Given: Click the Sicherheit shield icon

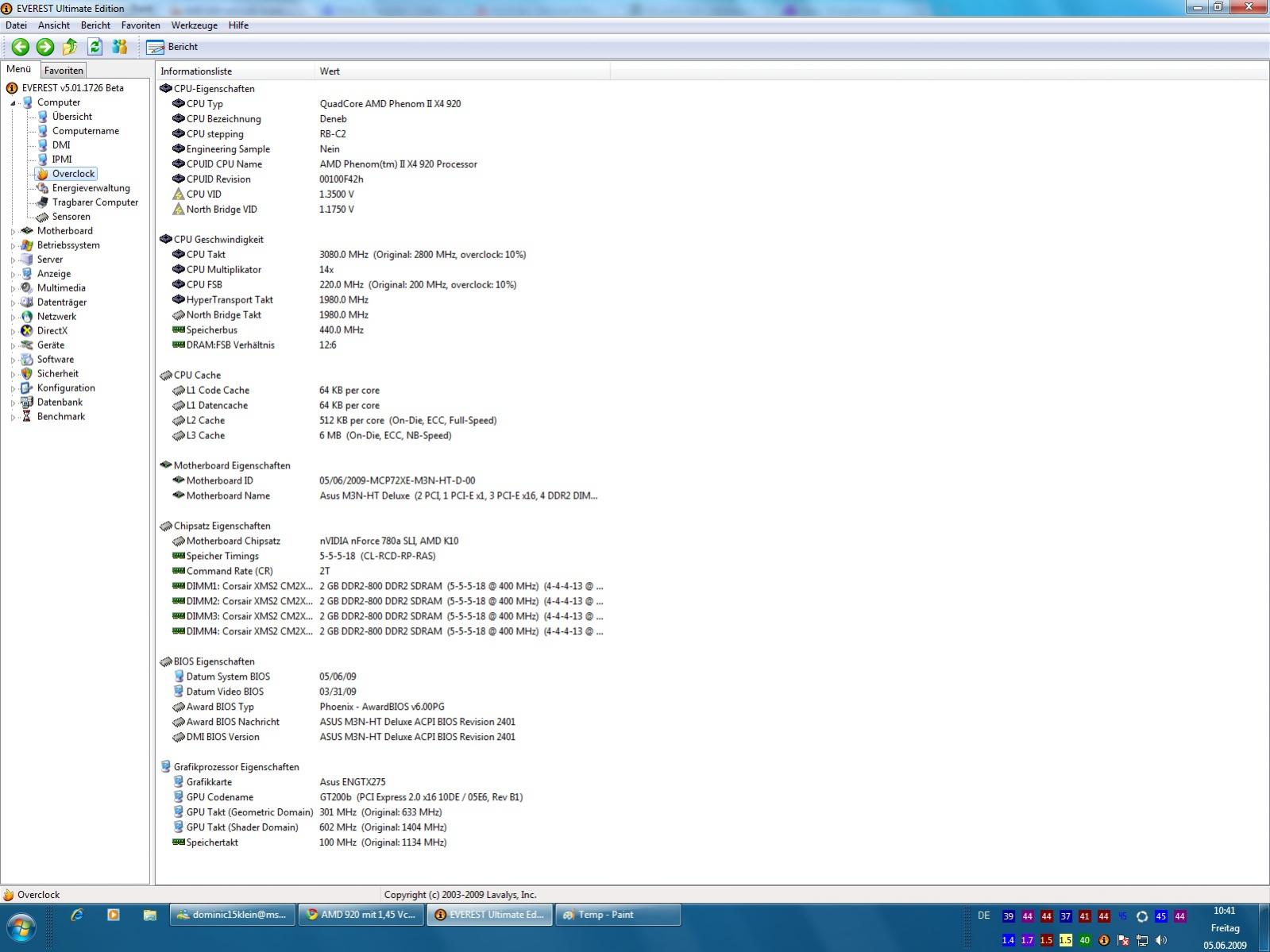Looking at the screenshot, I should (x=27, y=374).
